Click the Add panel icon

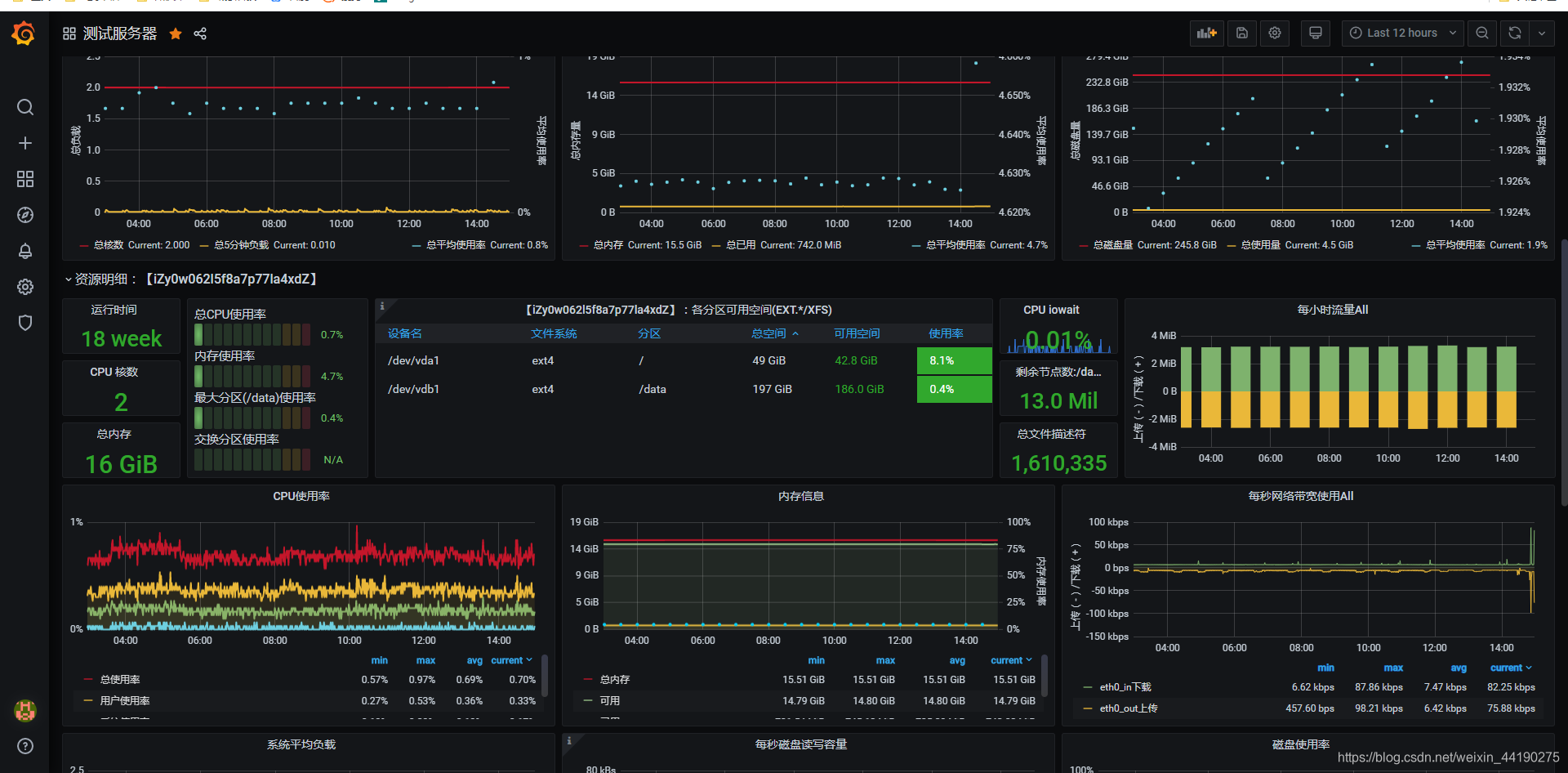[1207, 33]
